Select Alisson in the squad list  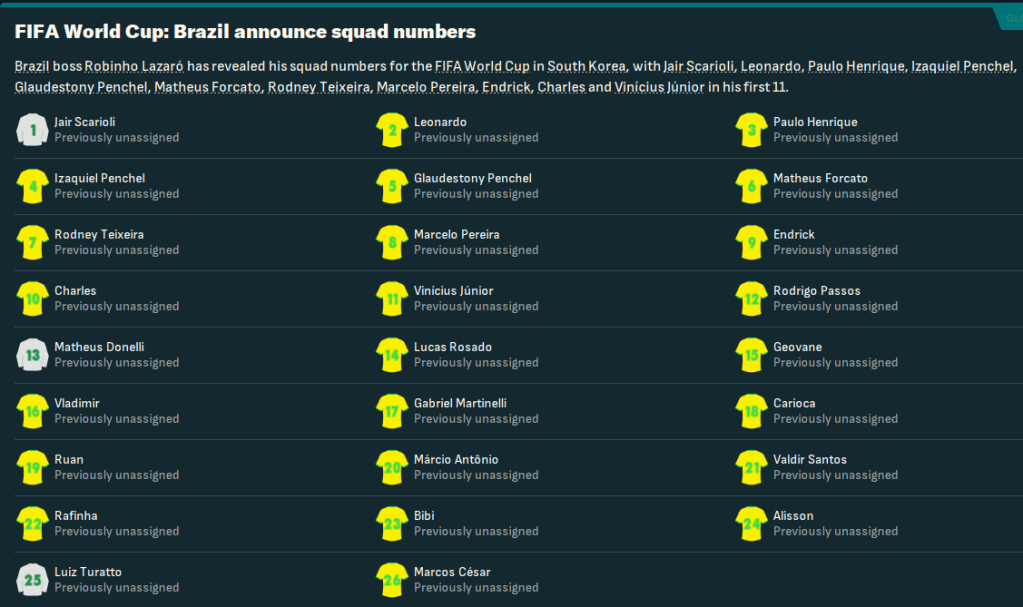pyautogui.click(x=793, y=516)
